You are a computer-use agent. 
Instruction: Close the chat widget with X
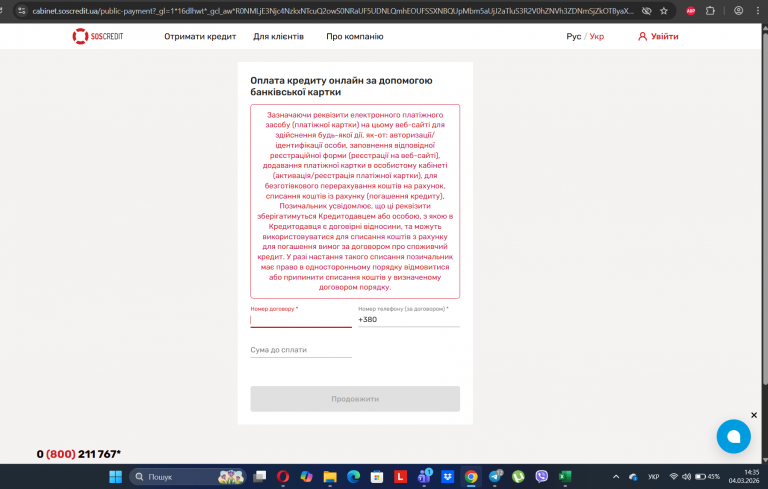754,415
